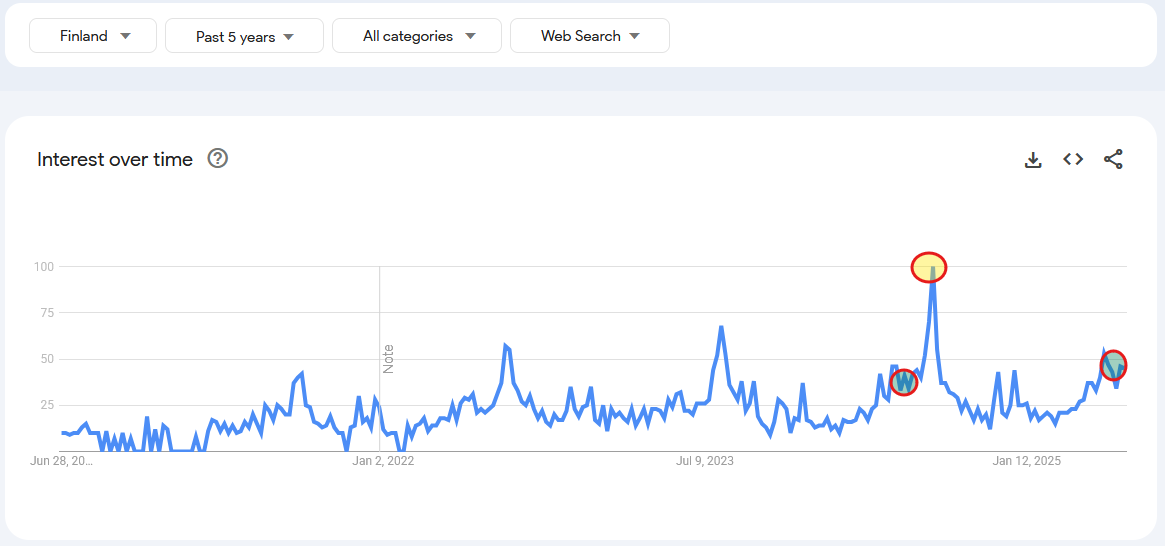Click the Jul 9, 2023 axis label

(705, 461)
